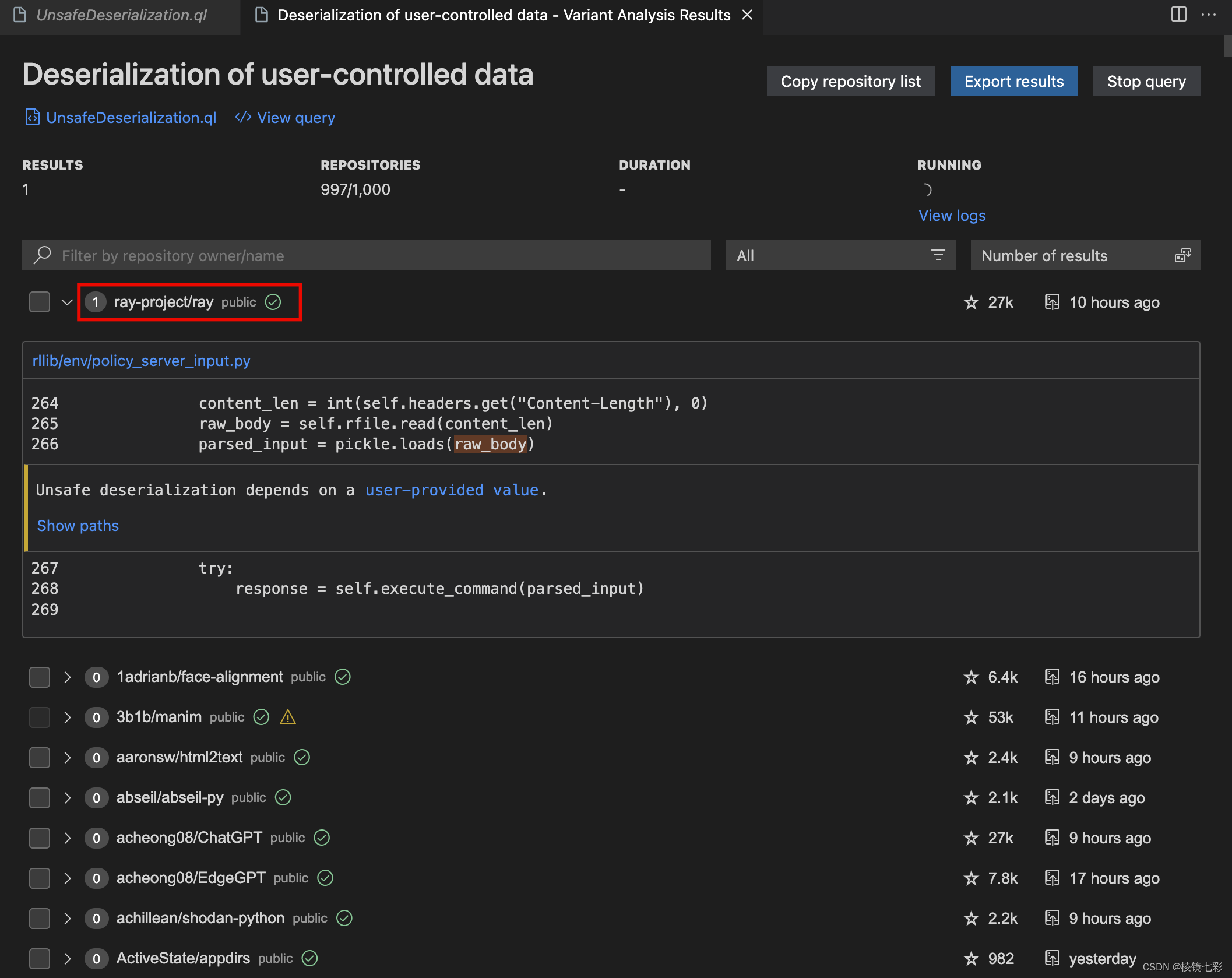
Task: Click the green check for abseil/abseil-py
Action: click(x=283, y=797)
